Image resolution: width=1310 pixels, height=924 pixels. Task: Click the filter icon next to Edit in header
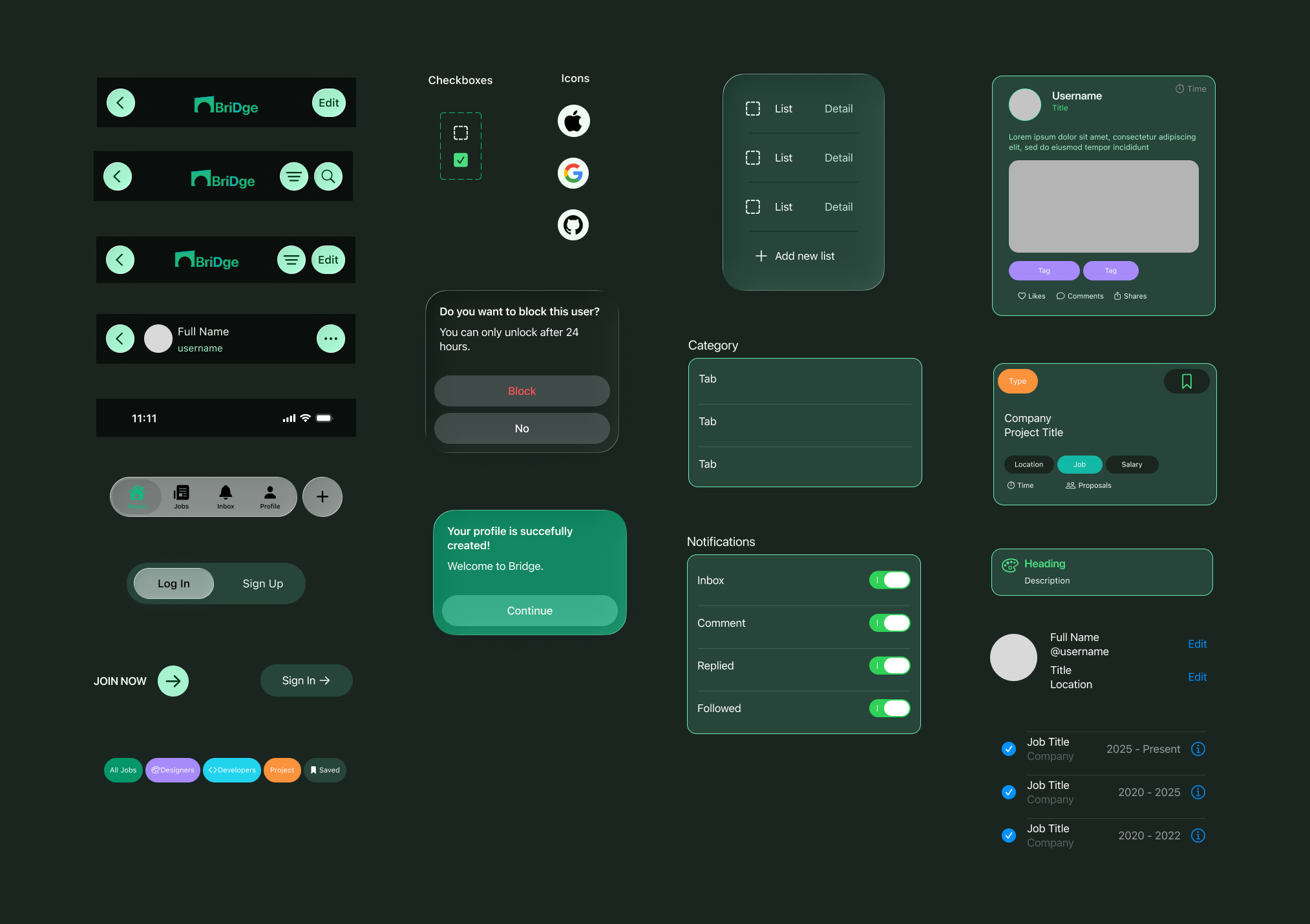tap(291, 260)
